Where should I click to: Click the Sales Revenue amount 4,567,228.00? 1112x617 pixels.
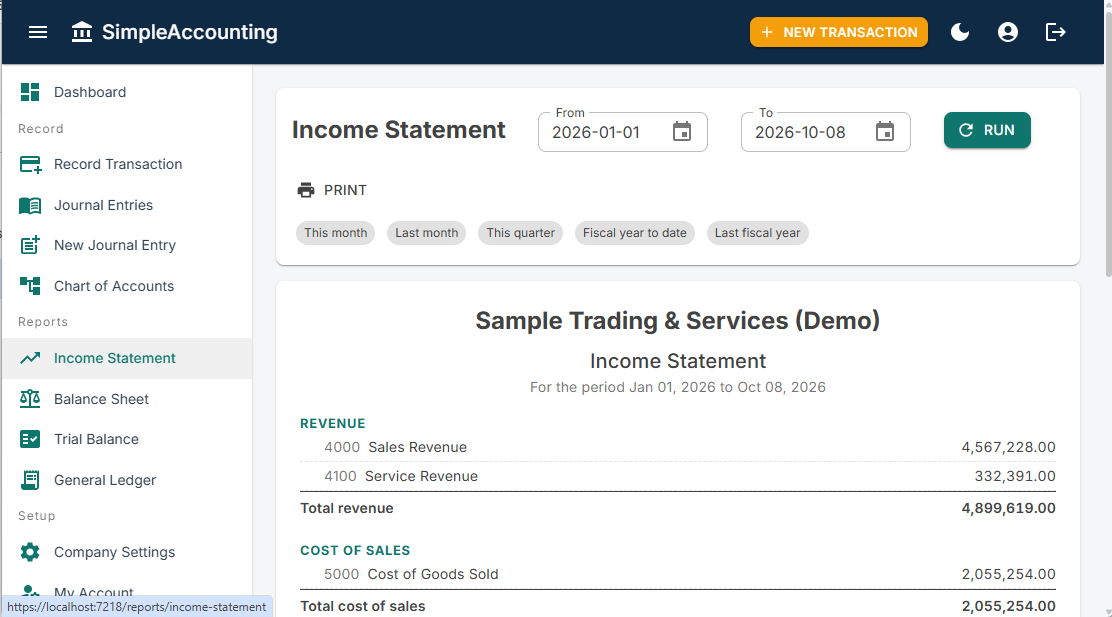tap(1008, 448)
